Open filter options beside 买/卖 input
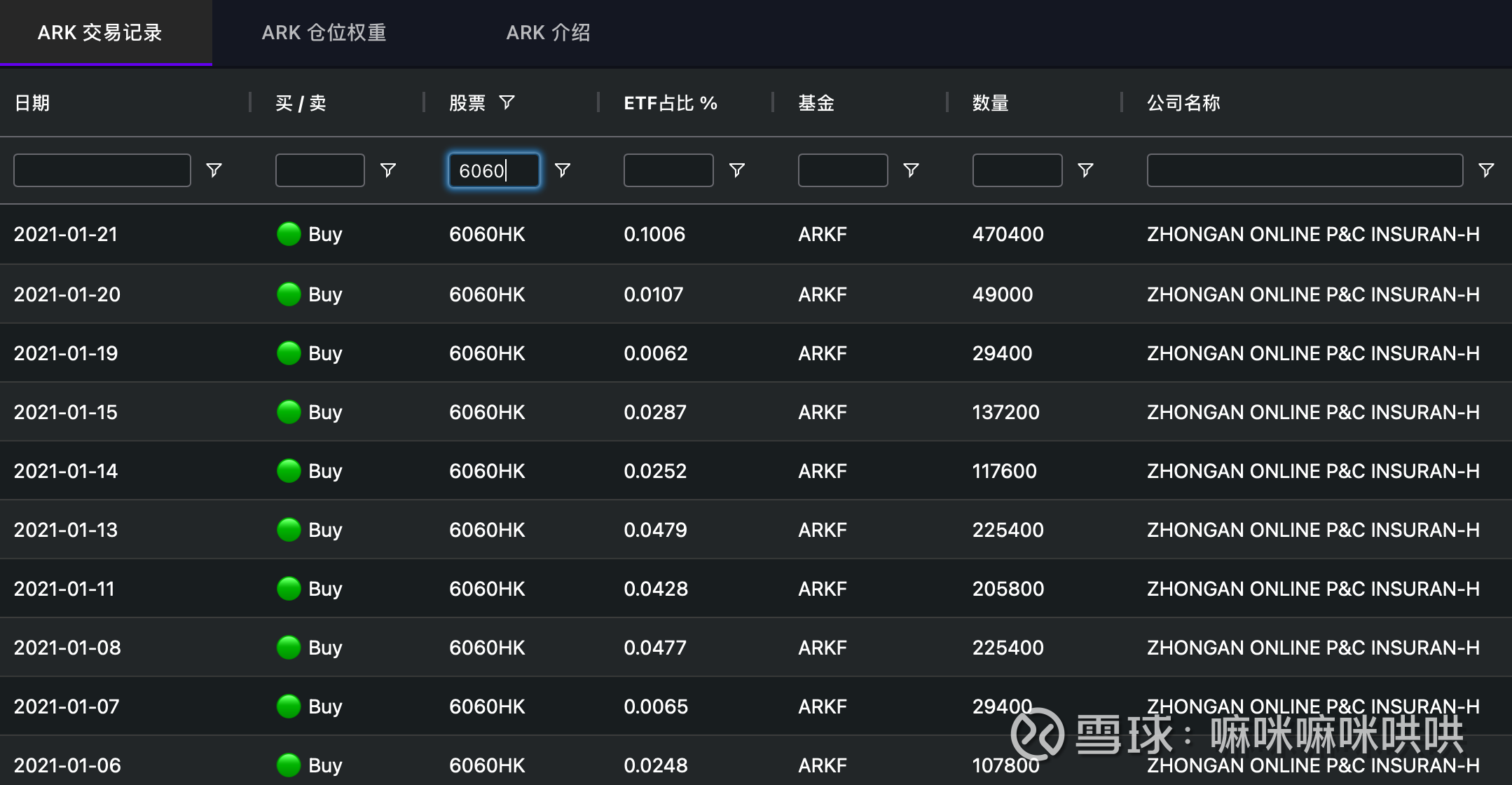The image size is (1512, 785). (x=387, y=170)
